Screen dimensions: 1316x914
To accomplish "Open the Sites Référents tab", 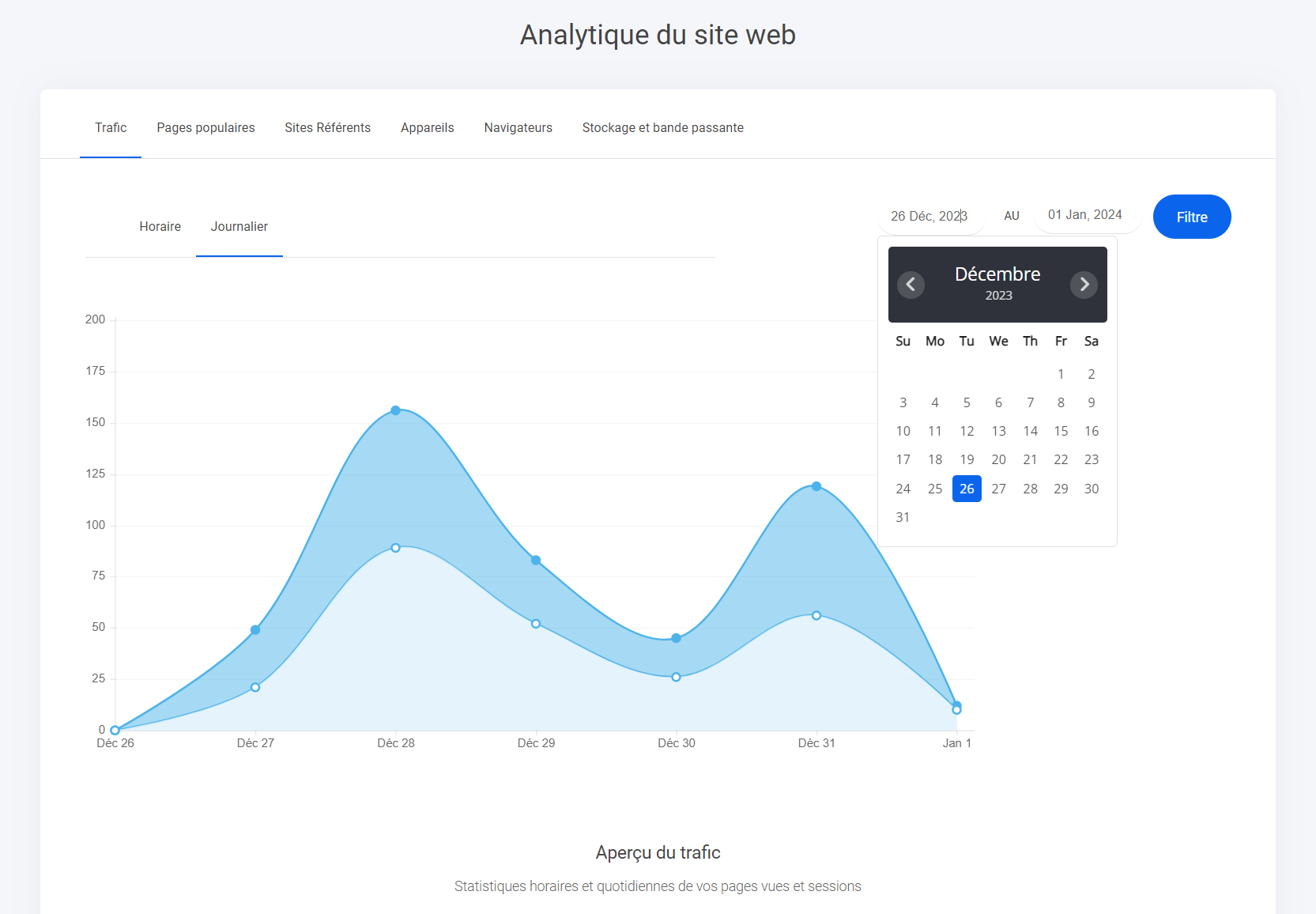I will [x=327, y=128].
